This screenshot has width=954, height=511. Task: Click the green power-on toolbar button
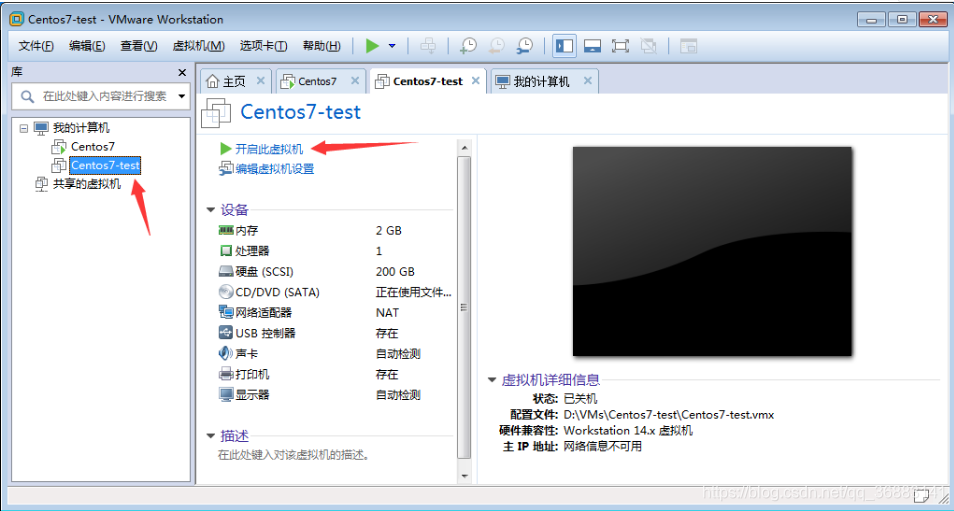[372, 46]
